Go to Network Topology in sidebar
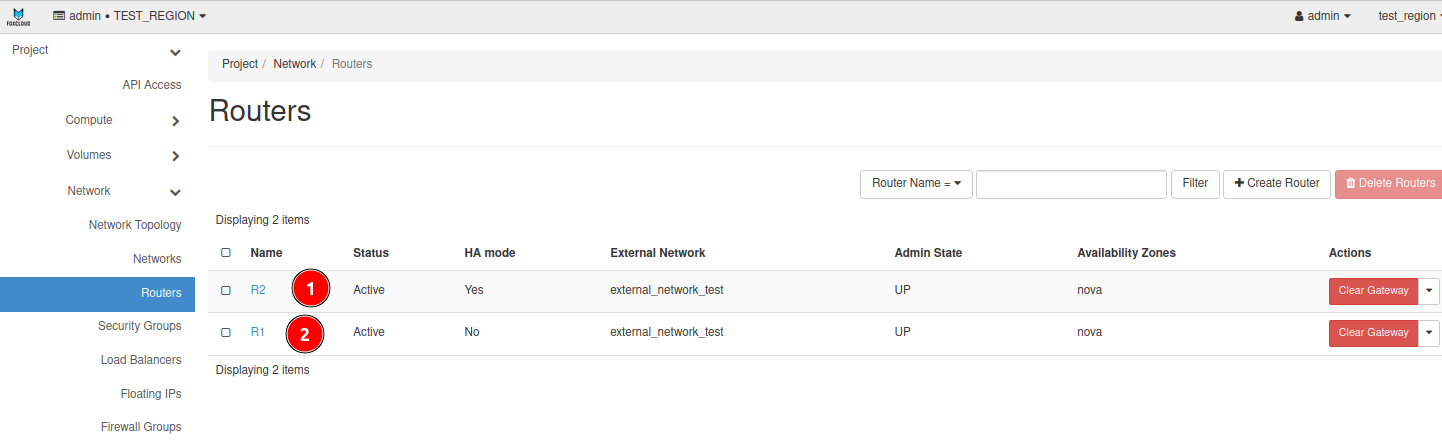Viewport: 1442px width, 440px height. point(135,225)
